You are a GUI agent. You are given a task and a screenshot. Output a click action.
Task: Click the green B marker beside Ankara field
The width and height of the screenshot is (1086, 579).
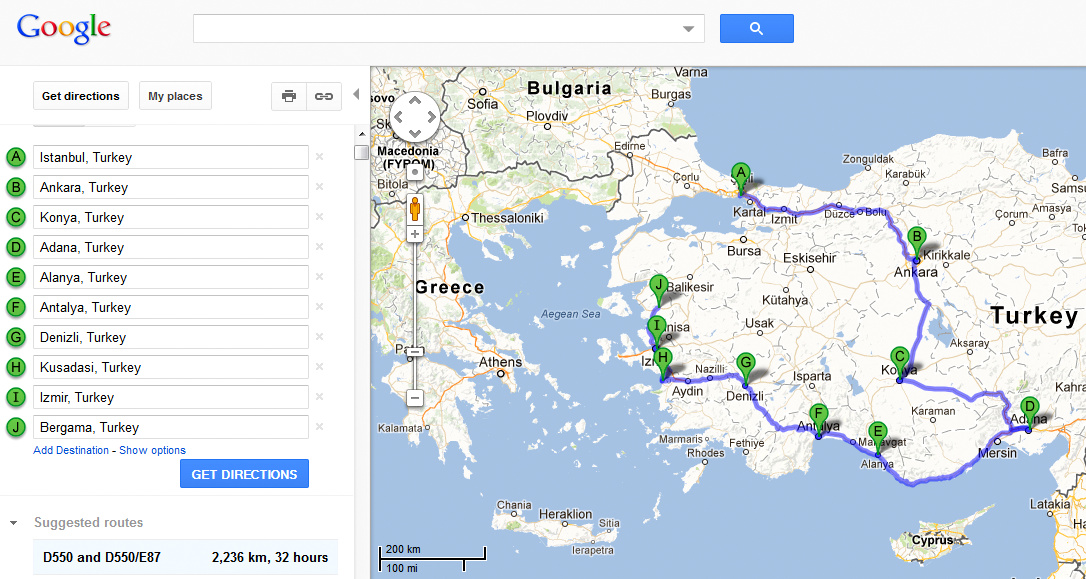15,187
